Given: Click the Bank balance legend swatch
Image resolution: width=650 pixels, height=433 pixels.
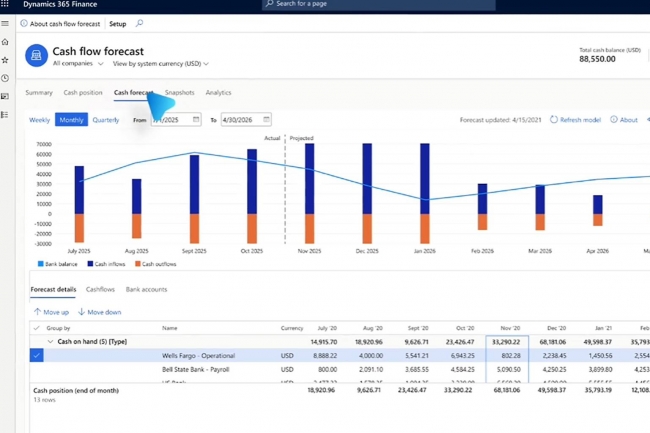Looking at the screenshot, I should tap(41, 264).
